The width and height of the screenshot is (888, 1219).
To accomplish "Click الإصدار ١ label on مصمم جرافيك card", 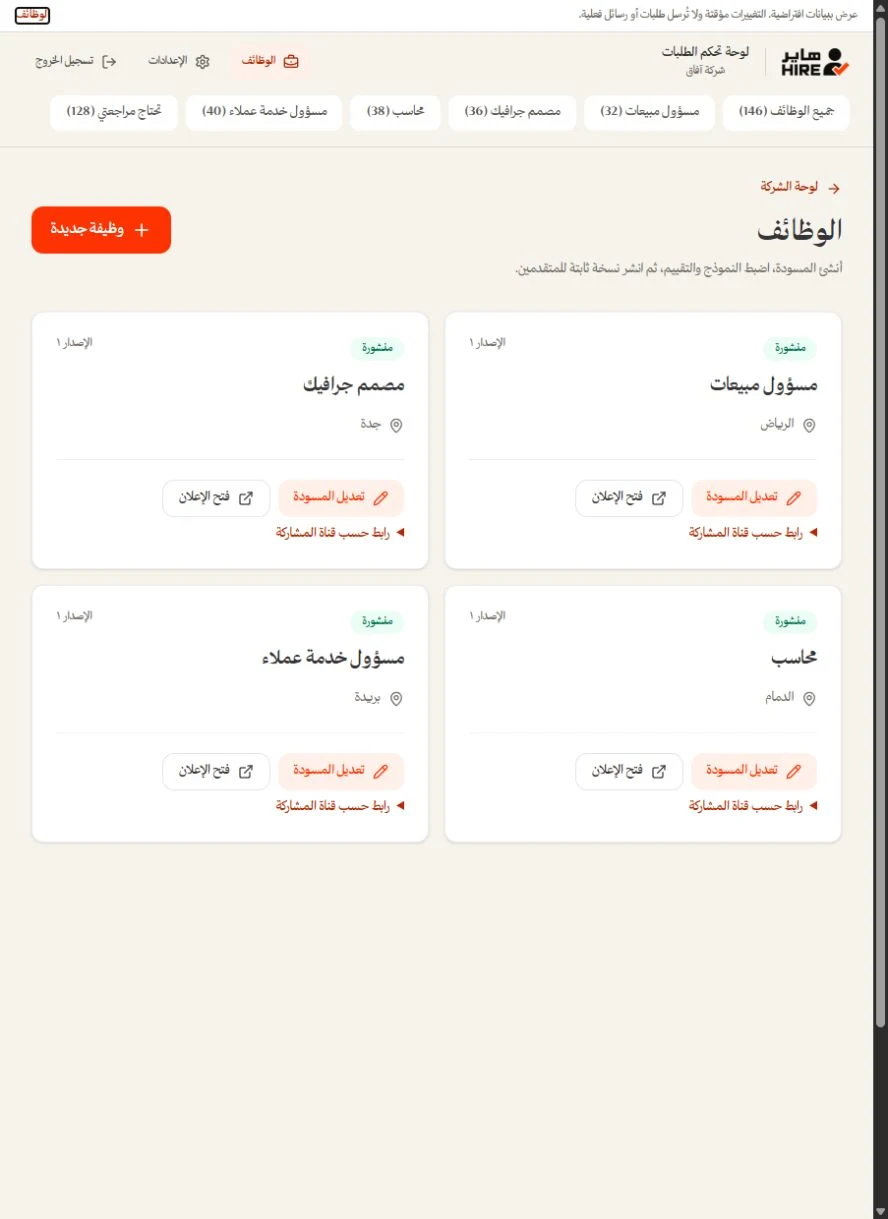I will click(x=74, y=343).
